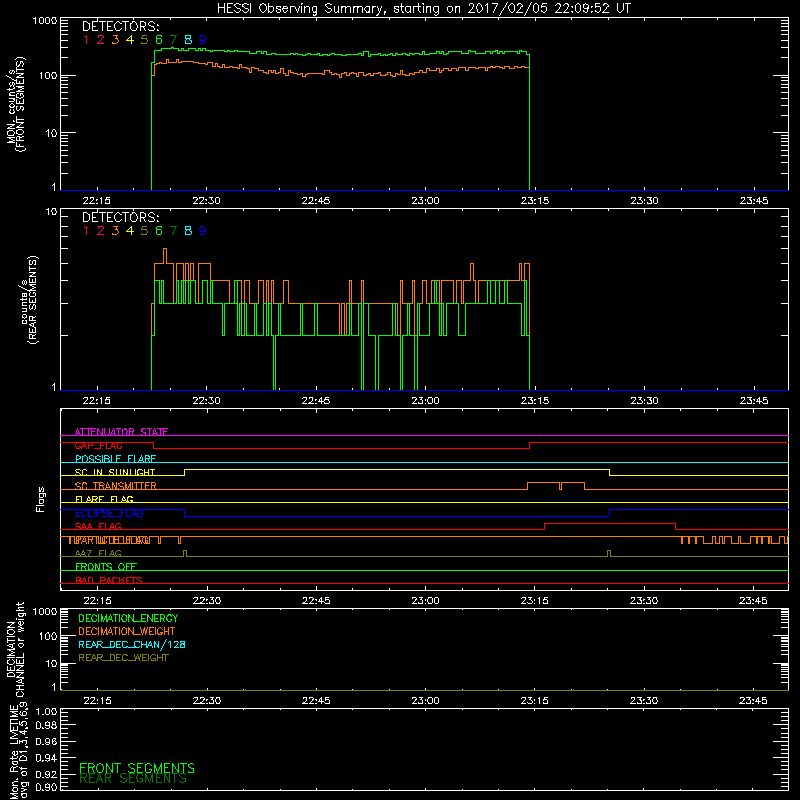
Task: Select detector 6 label in front segments legend
Action: coord(159,40)
